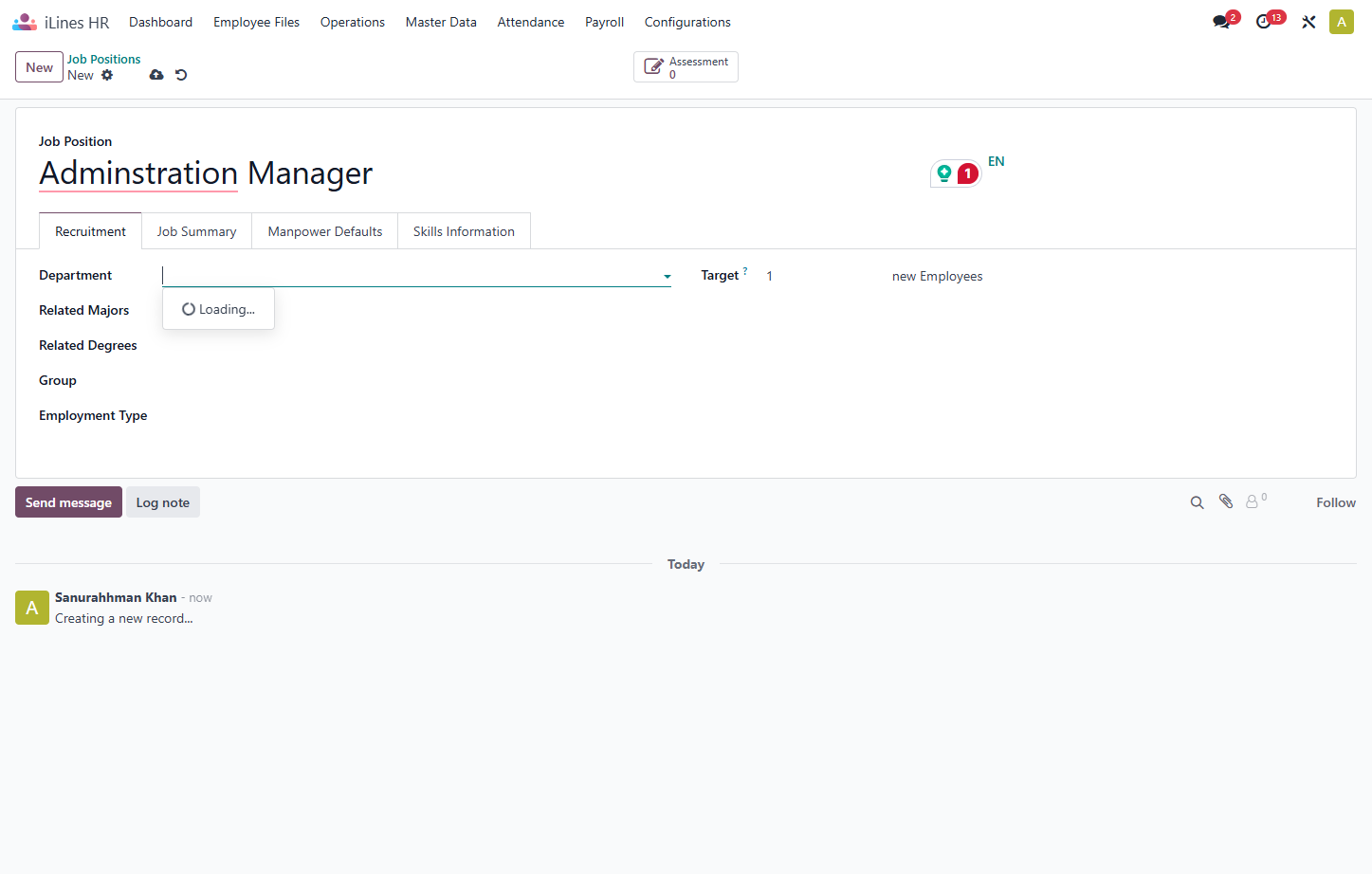Image resolution: width=1372 pixels, height=874 pixels.
Task: Click the Target help question mark
Action: (745, 271)
